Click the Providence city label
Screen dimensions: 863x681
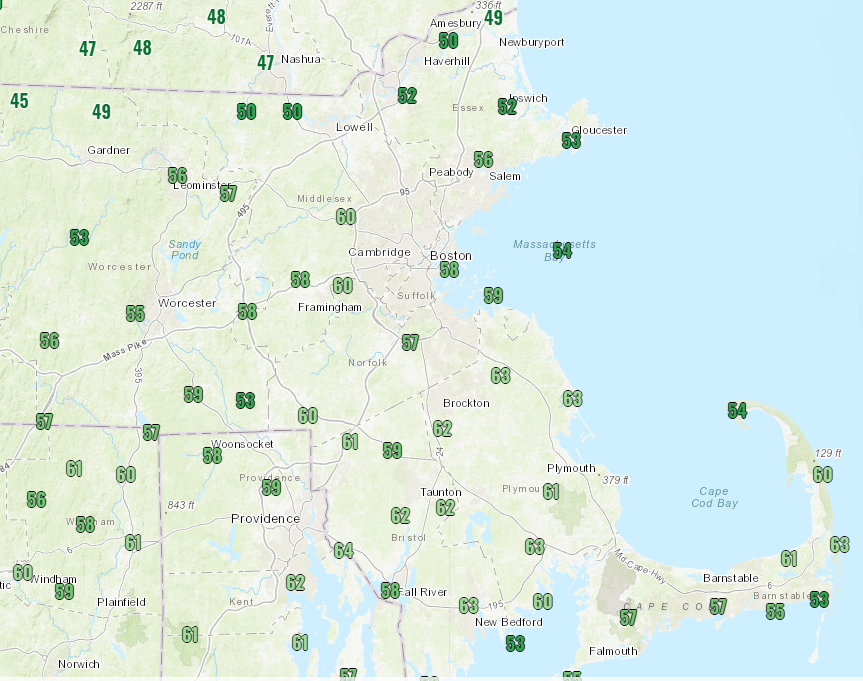click(265, 519)
